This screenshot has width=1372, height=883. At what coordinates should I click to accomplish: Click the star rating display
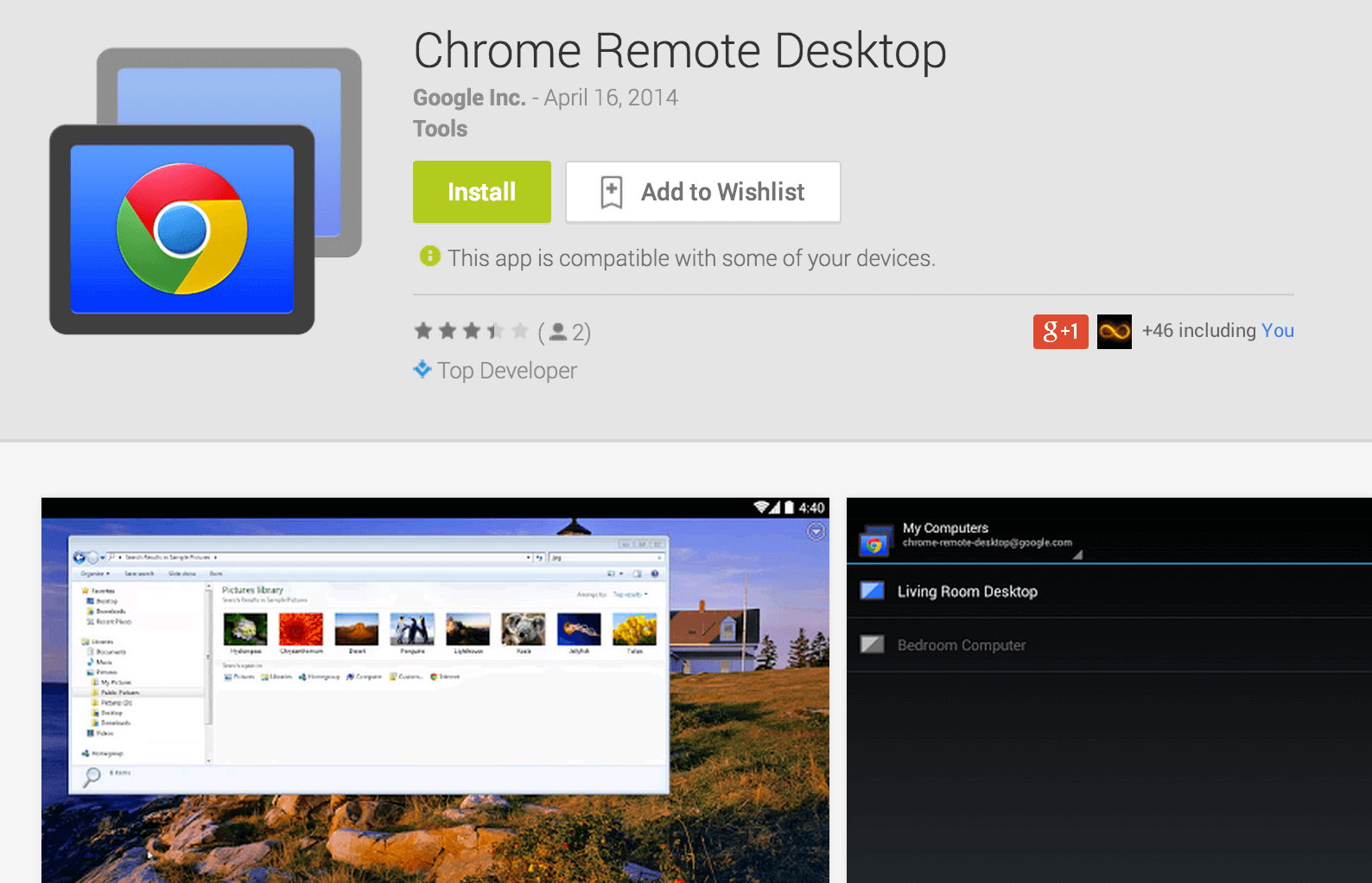(x=471, y=331)
